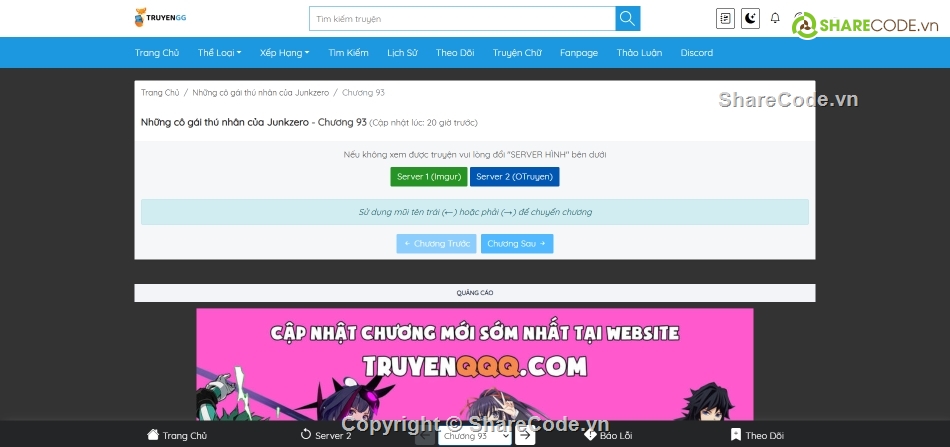Click the Chương Sau button
The image size is (950, 447).
click(516, 244)
